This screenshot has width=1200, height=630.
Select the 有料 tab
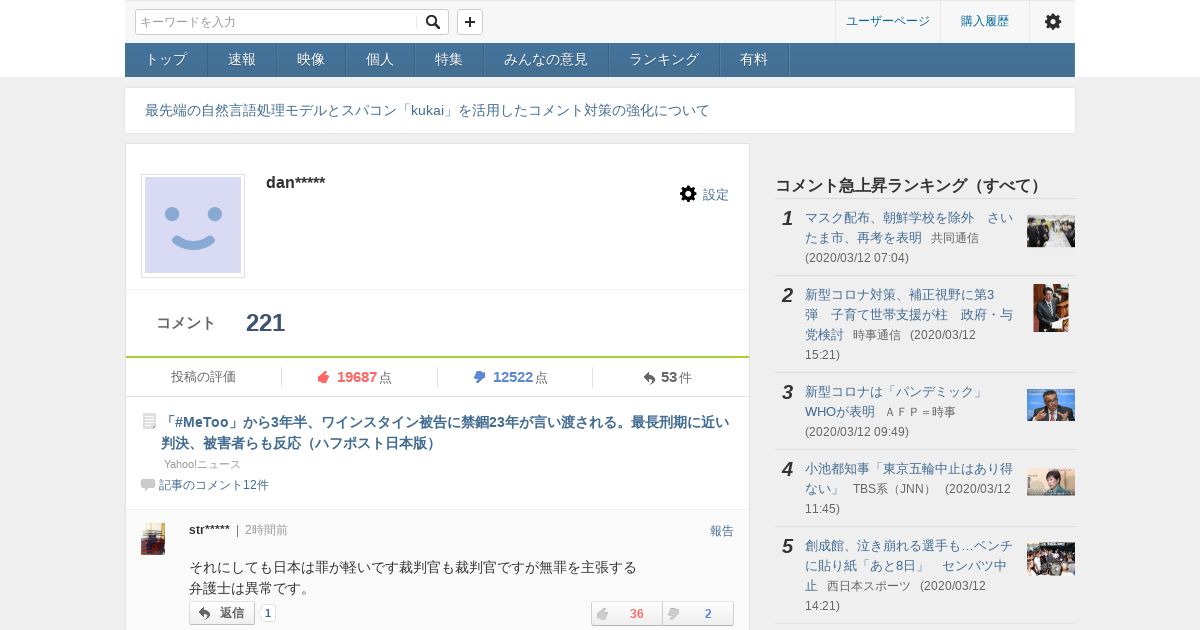(x=754, y=60)
